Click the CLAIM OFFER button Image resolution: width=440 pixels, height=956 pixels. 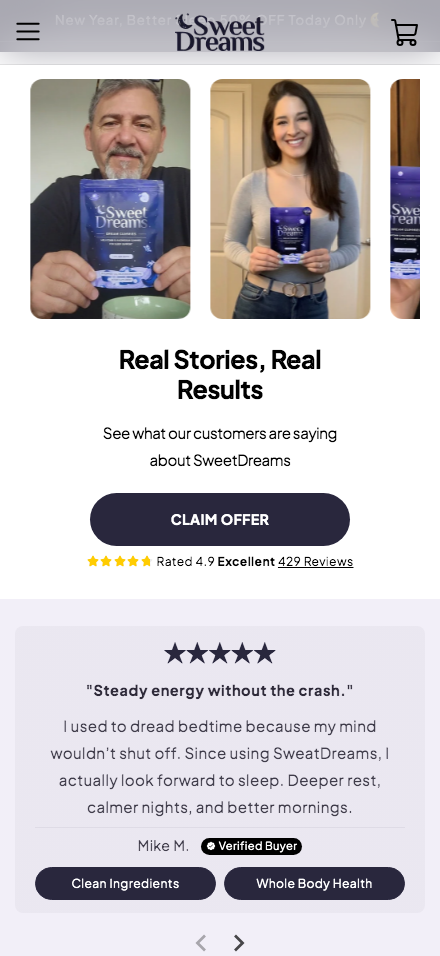[220, 519]
